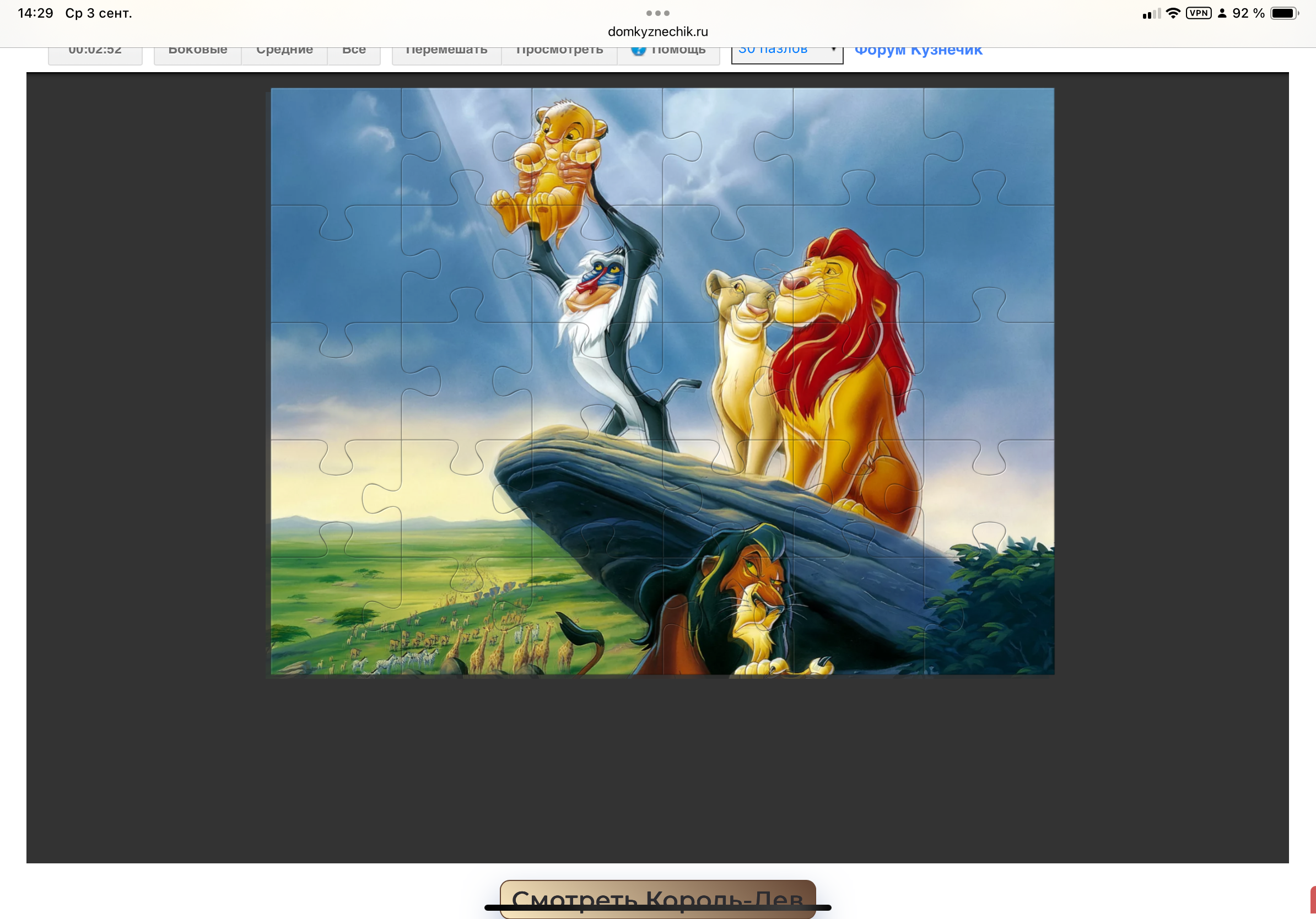Screen dimensions: 1316x919
Task: Tap the person hotspot icon in status bar
Action: [x=1222, y=13]
